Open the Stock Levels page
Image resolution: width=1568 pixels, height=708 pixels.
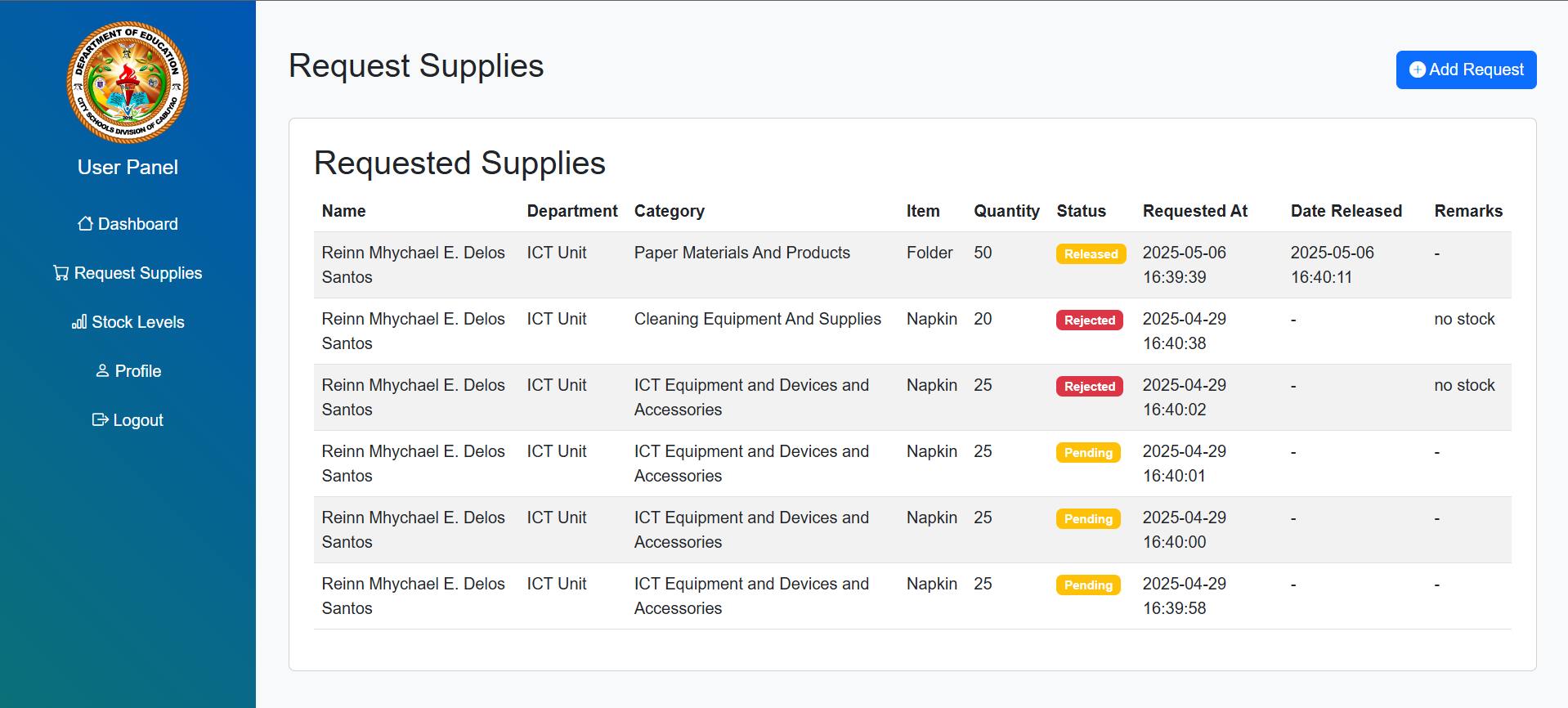pos(128,322)
